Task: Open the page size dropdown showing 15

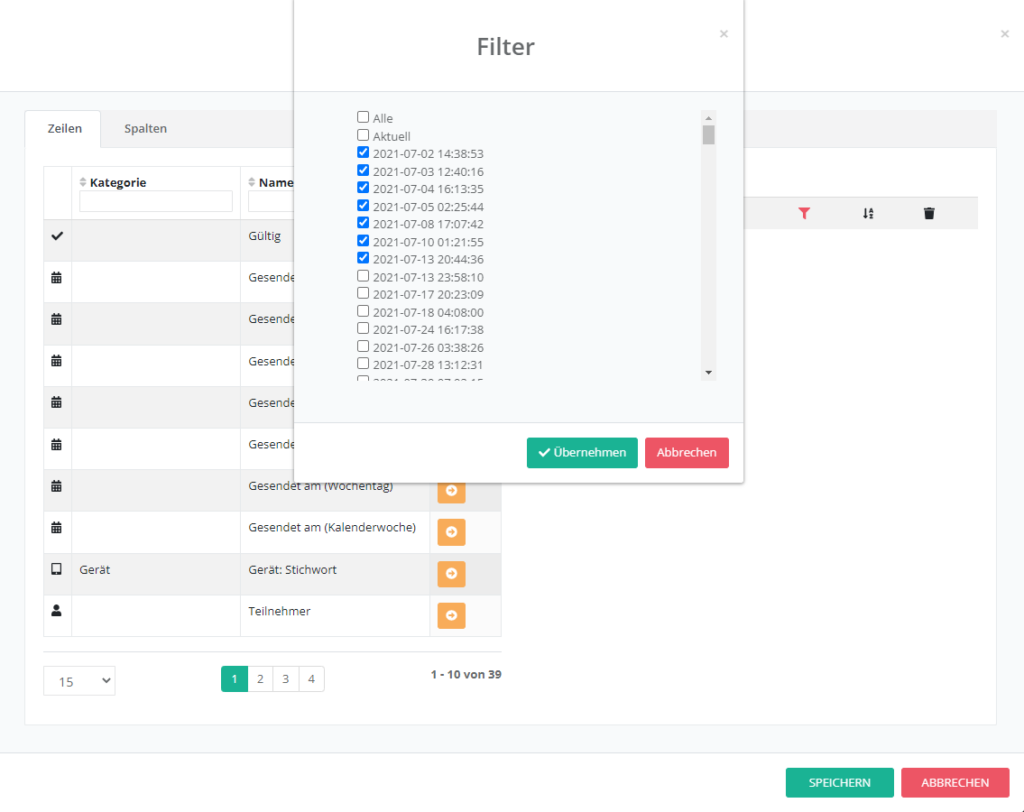Action: (x=79, y=681)
